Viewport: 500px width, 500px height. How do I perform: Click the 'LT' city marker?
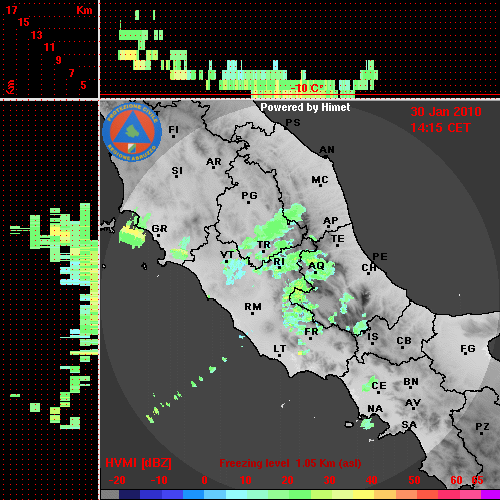(x=279, y=350)
